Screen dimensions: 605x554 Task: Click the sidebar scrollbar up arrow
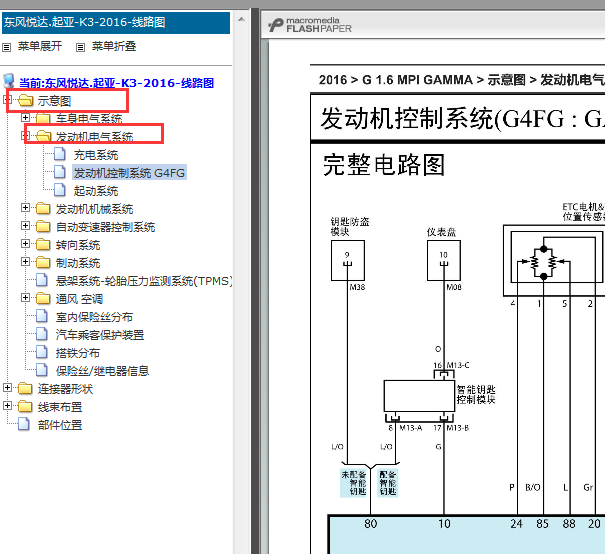coord(242,19)
